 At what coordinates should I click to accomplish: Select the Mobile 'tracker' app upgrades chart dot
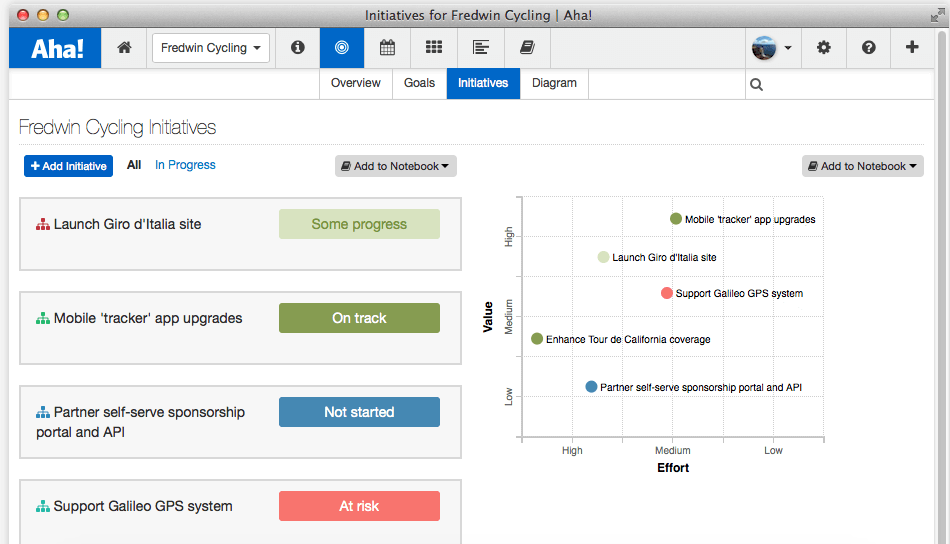click(x=676, y=219)
